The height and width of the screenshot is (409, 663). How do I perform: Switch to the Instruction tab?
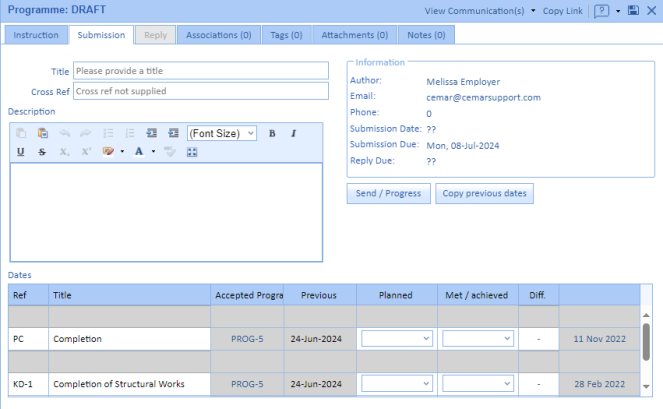click(36, 35)
